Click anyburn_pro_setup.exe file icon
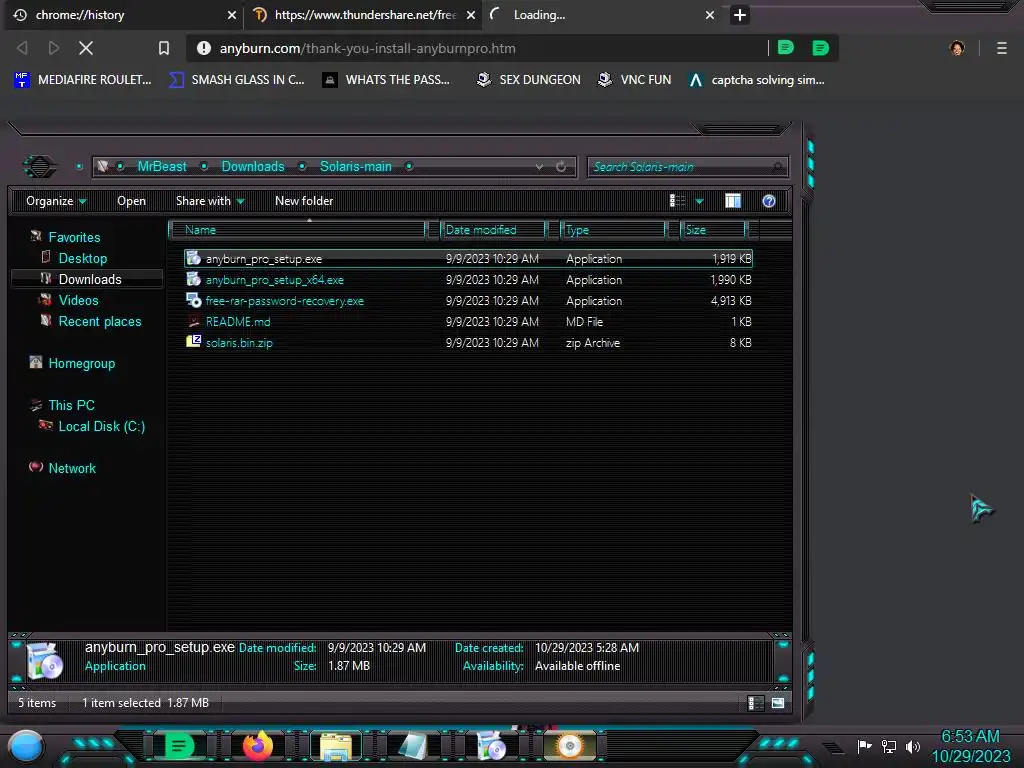The height and width of the screenshot is (768, 1024). (193, 258)
